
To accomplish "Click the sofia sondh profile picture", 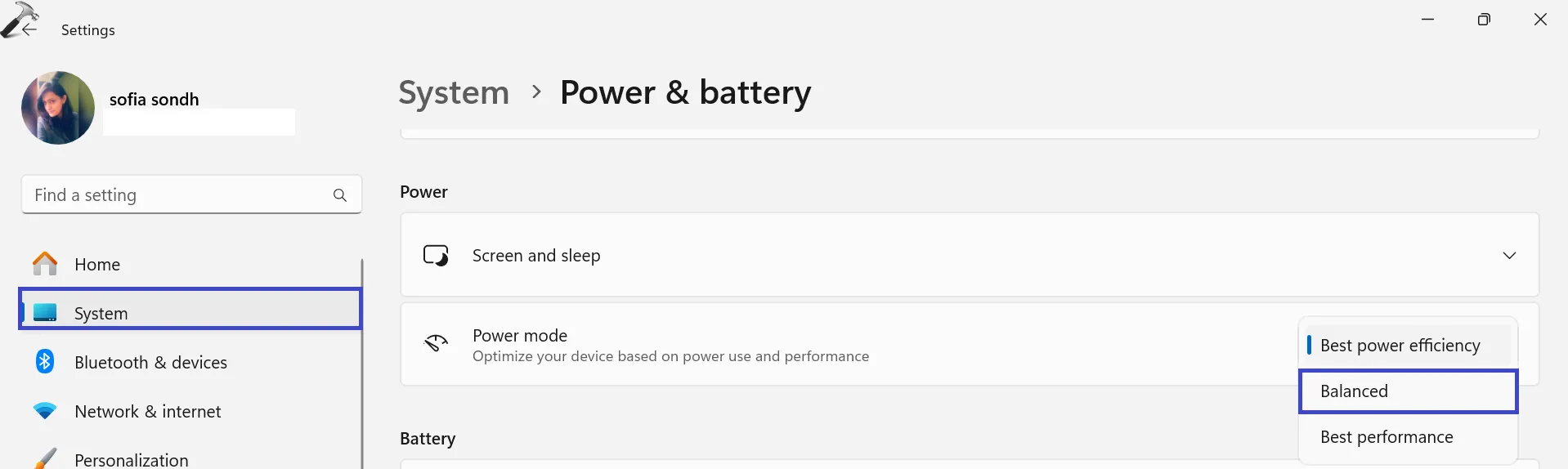I will [58, 108].
